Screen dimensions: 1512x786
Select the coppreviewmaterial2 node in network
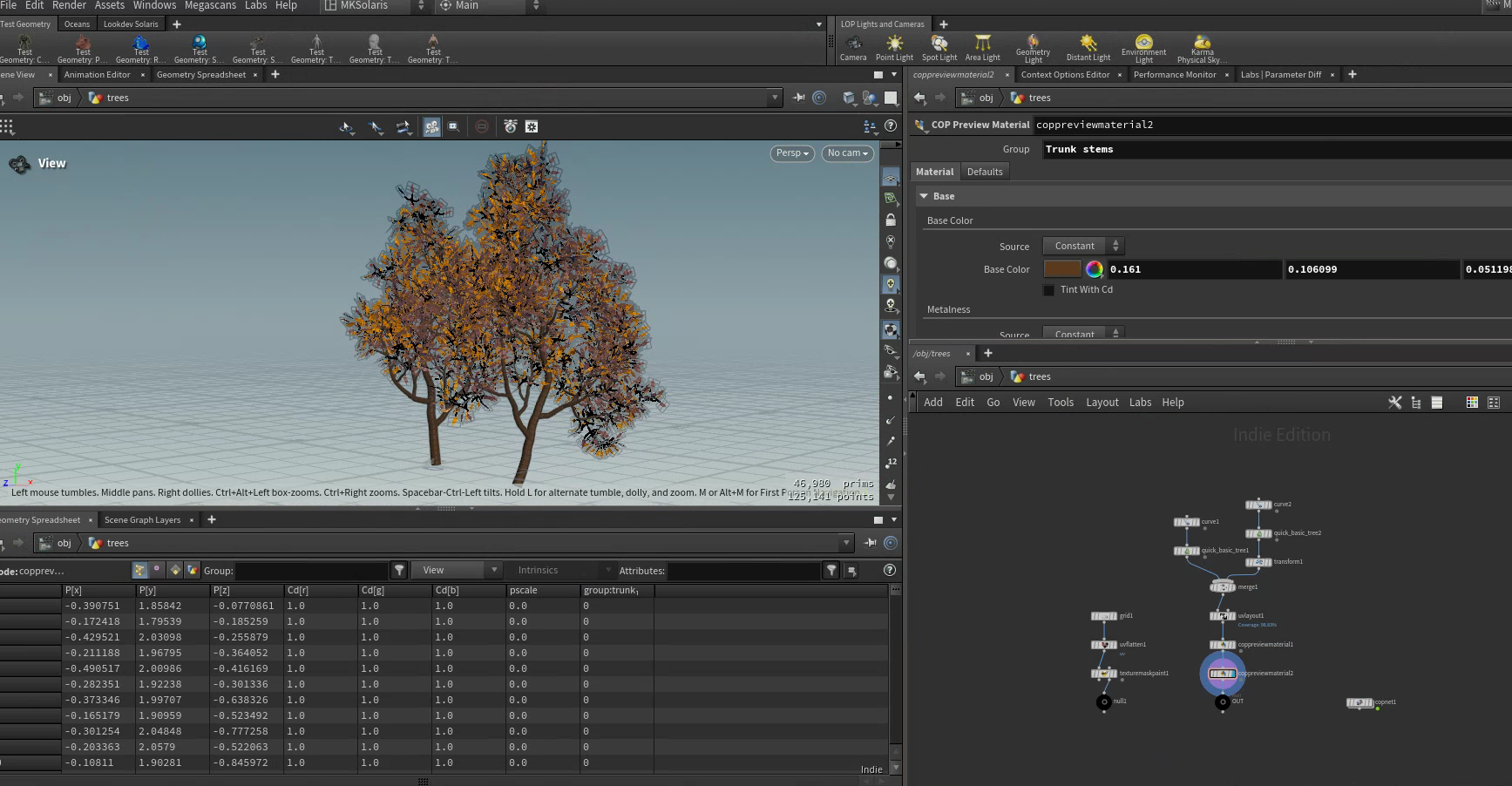point(1222,673)
